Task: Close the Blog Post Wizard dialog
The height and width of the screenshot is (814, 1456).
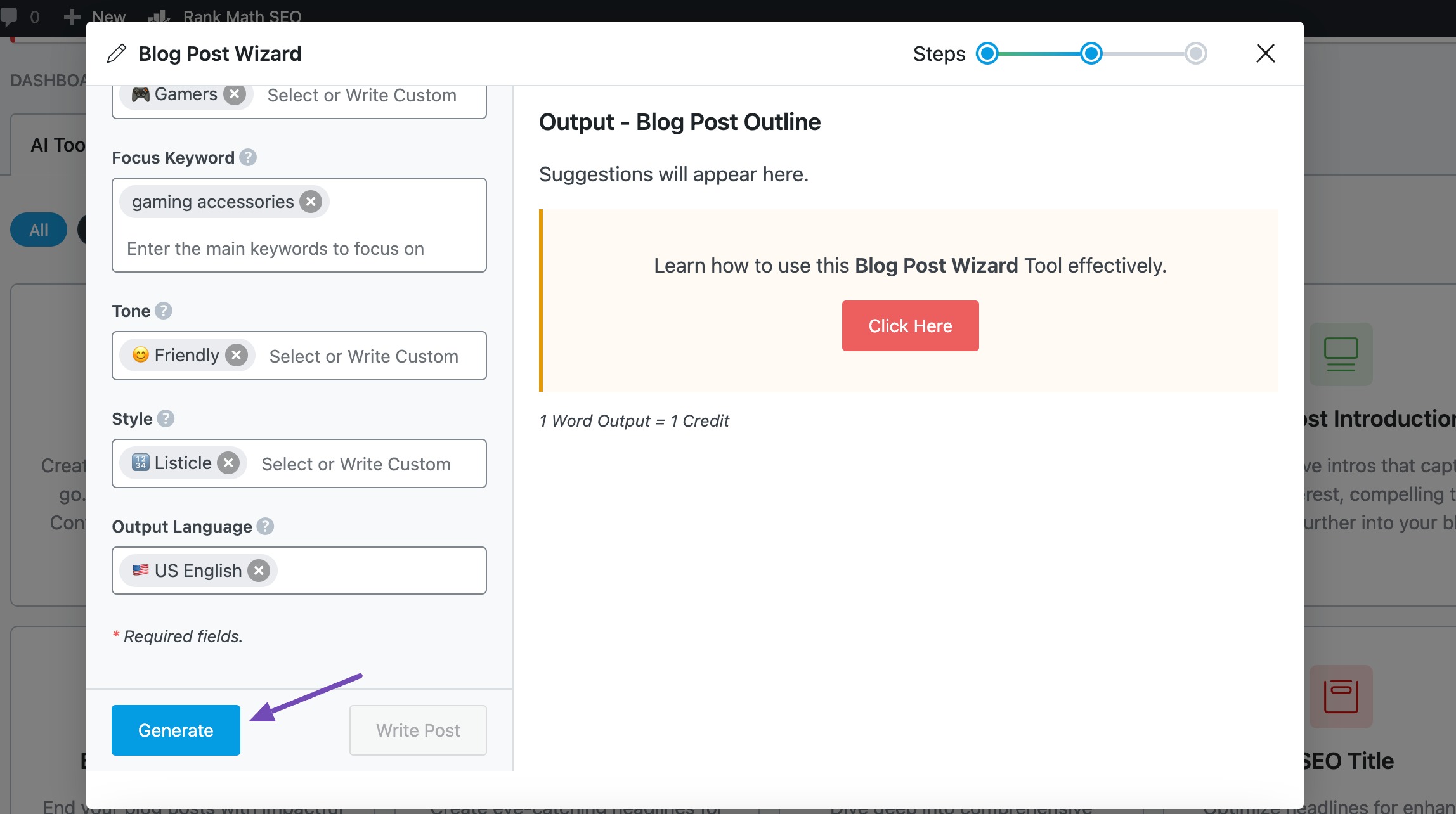Action: 1265,53
